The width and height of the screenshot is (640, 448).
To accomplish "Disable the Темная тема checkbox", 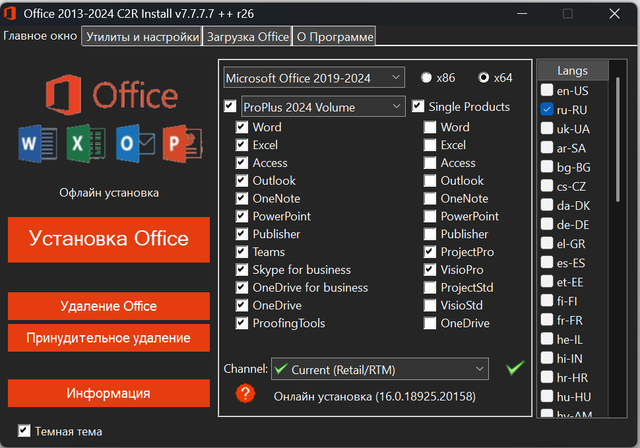I will (x=24, y=430).
